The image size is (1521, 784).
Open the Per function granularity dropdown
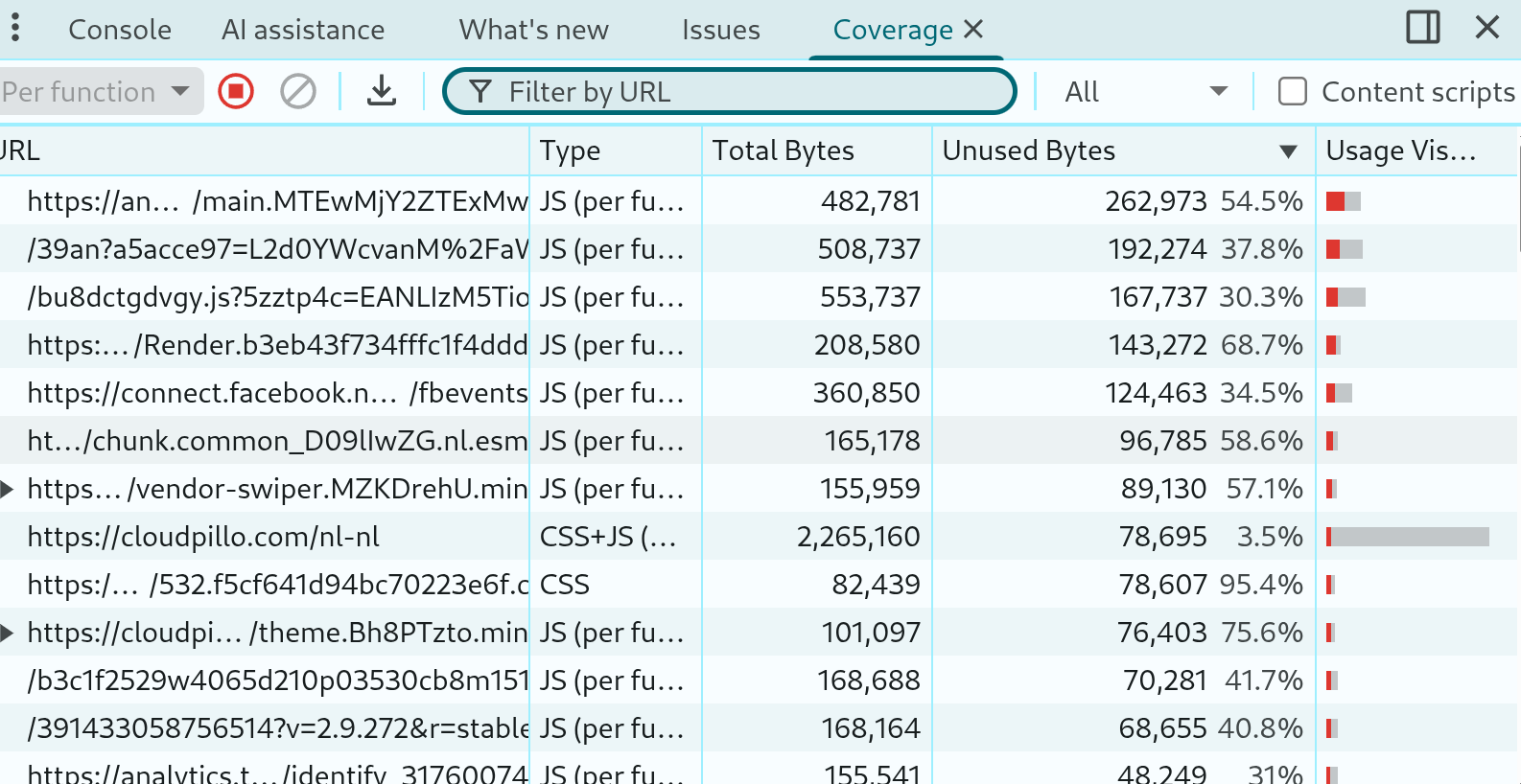[99, 92]
